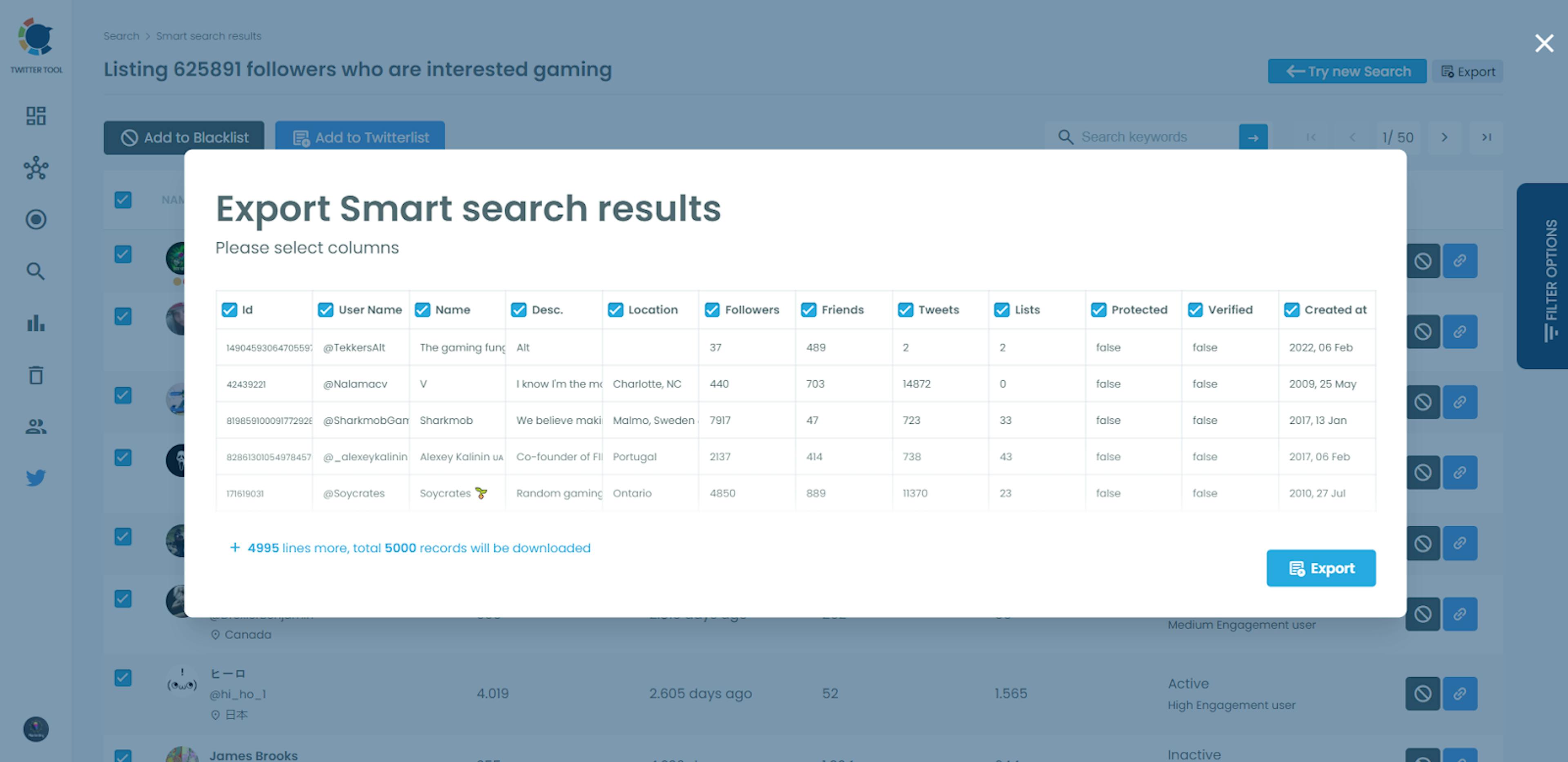The height and width of the screenshot is (762, 1568).
Task: Uncheck the Location column checkbox
Action: tap(615, 310)
